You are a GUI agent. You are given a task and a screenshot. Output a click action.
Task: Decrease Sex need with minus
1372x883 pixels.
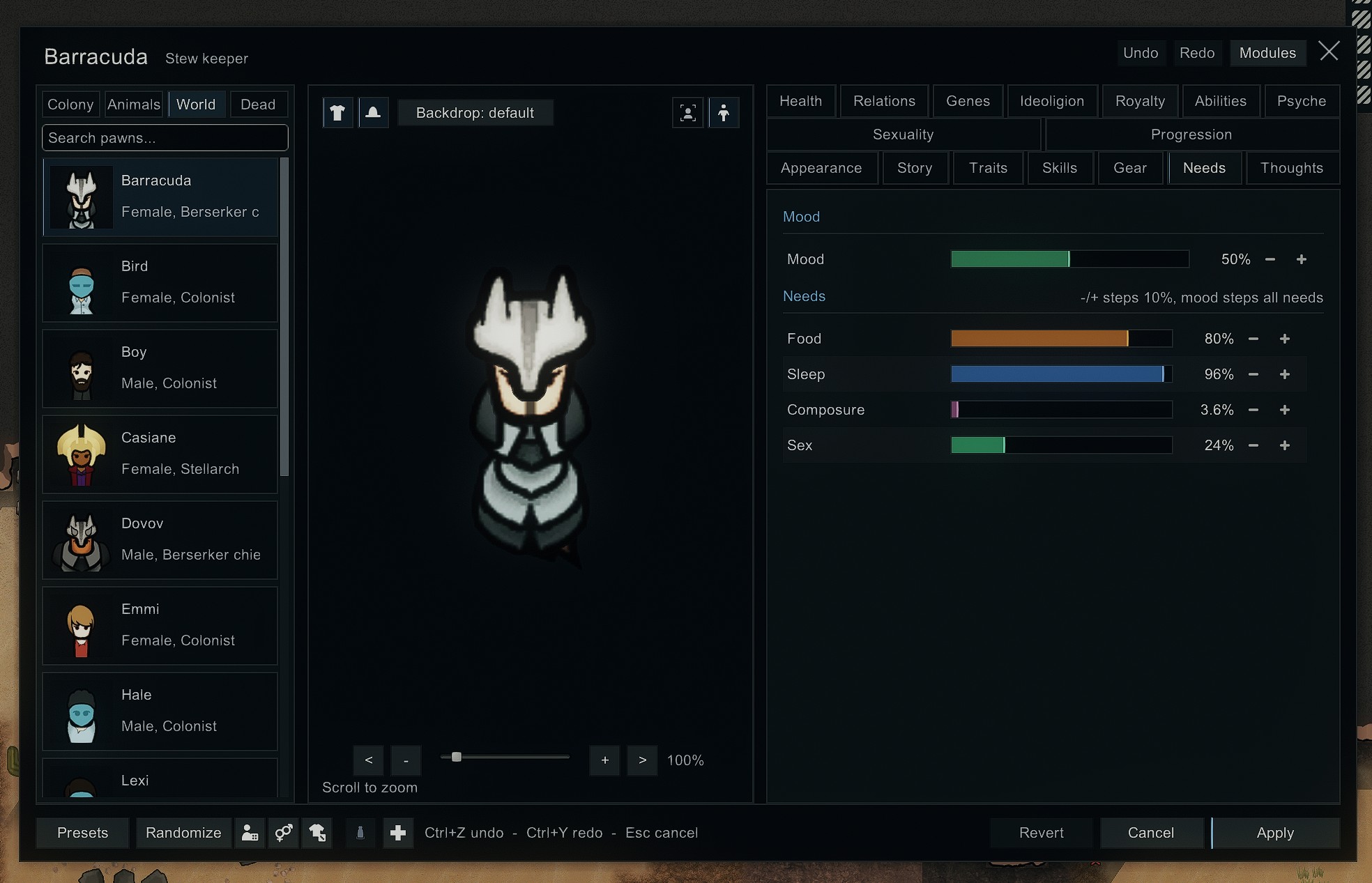pos(1253,445)
